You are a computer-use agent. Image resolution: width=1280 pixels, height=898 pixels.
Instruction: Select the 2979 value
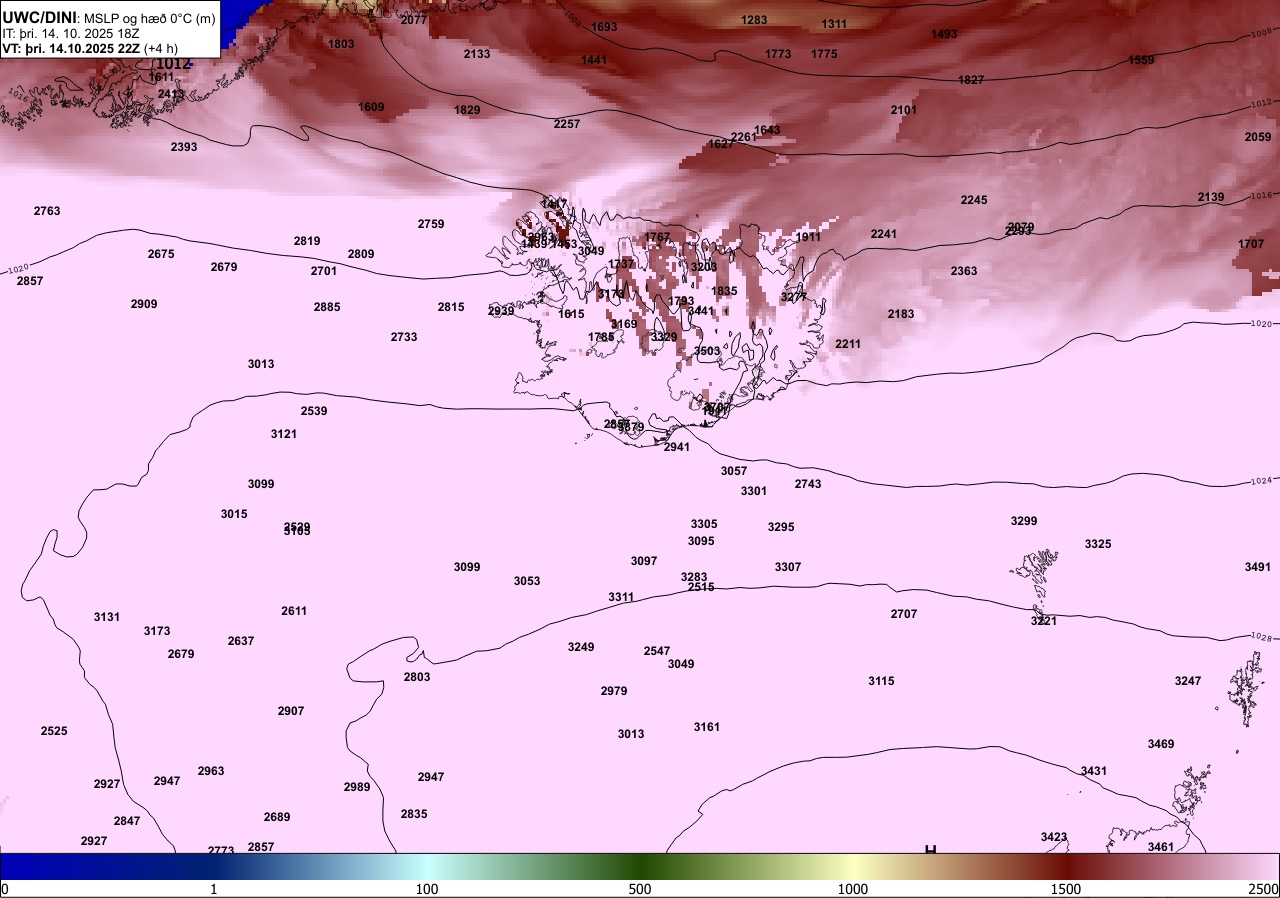(x=614, y=691)
